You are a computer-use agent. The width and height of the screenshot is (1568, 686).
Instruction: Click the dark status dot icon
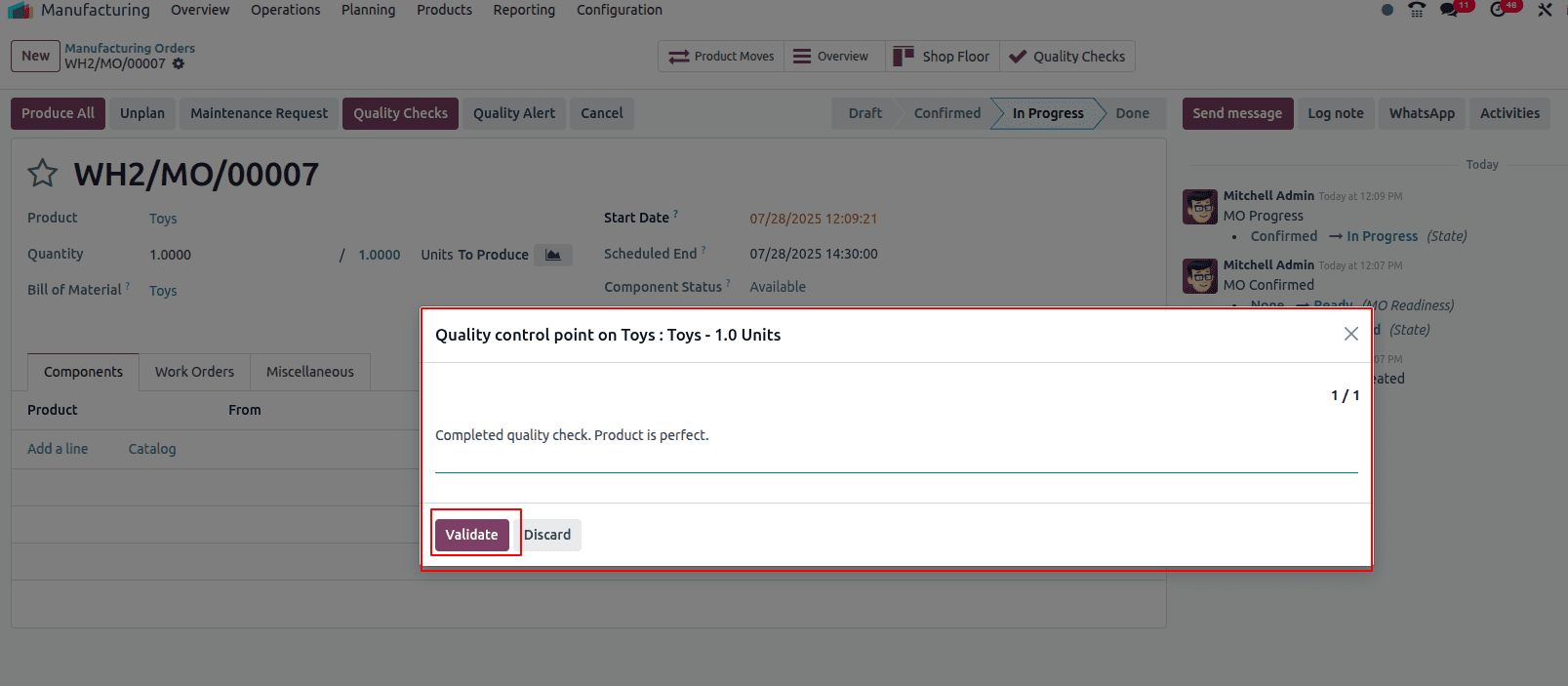pyautogui.click(x=1387, y=10)
